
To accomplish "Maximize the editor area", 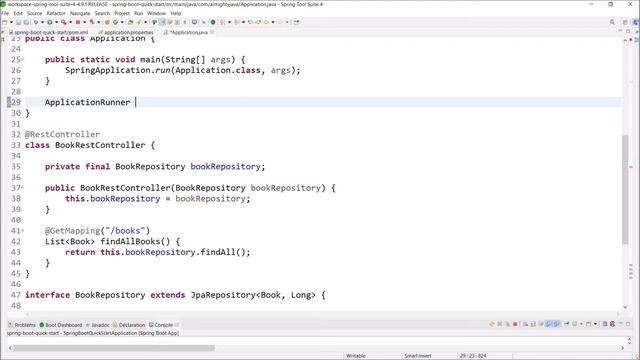I will (x=628, y=31).
